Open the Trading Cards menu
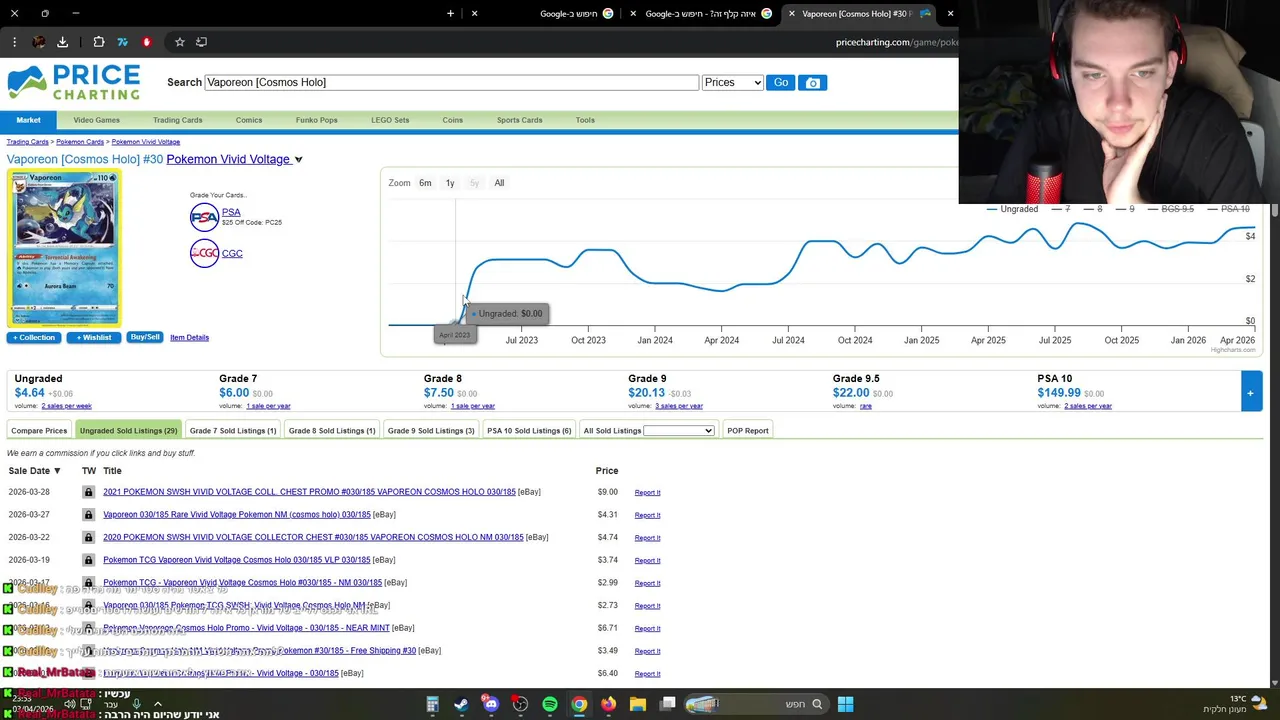 click(x=177, y=120)
